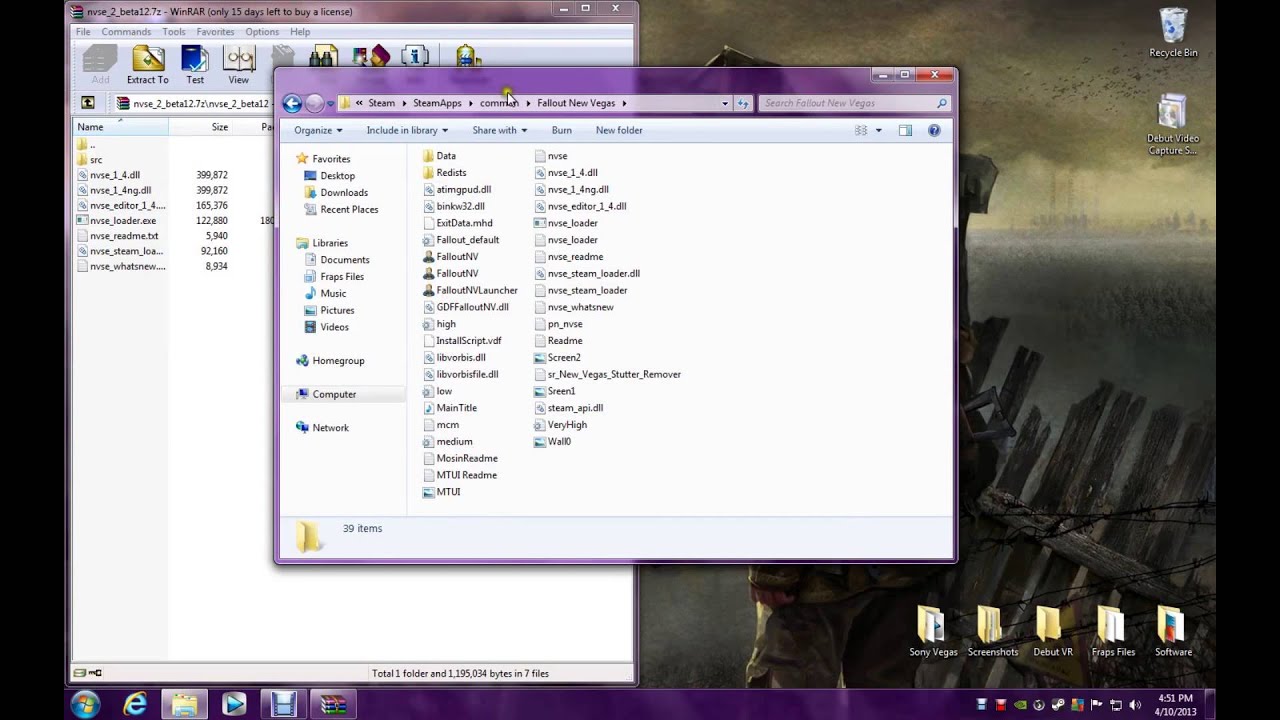
Task: Select Fraps Files library in sidebar
Action: pos(334,277)
